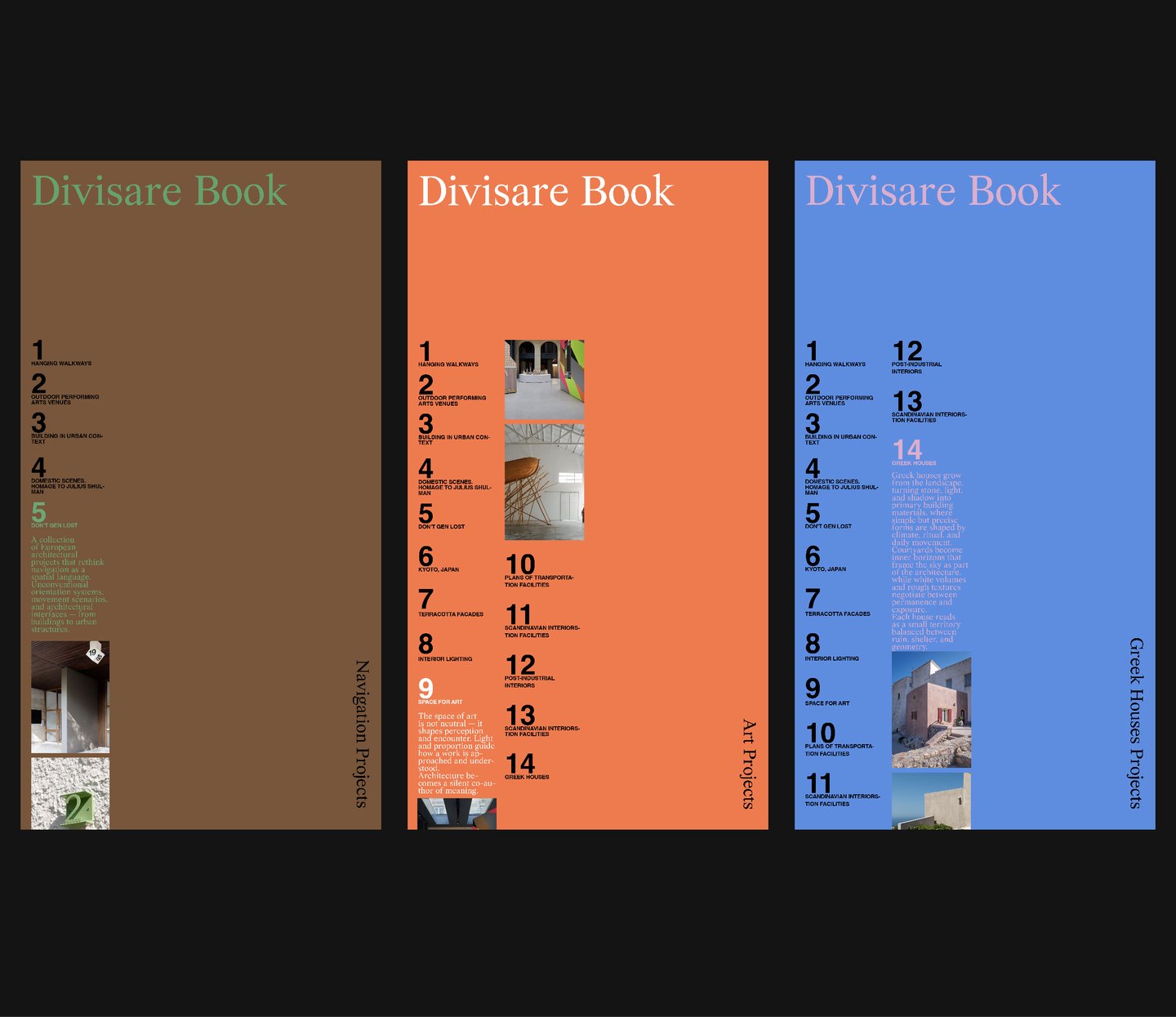
Task: Select item 10 on the orange poster
Action: point(539,571)
